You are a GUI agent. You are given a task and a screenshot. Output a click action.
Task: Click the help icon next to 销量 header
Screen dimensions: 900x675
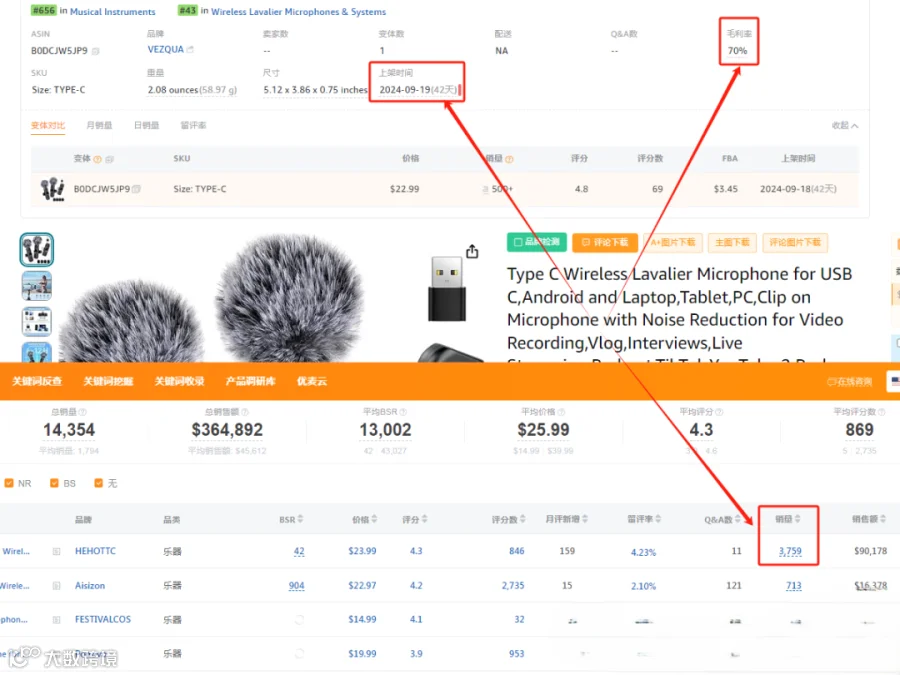pos(509,159)
